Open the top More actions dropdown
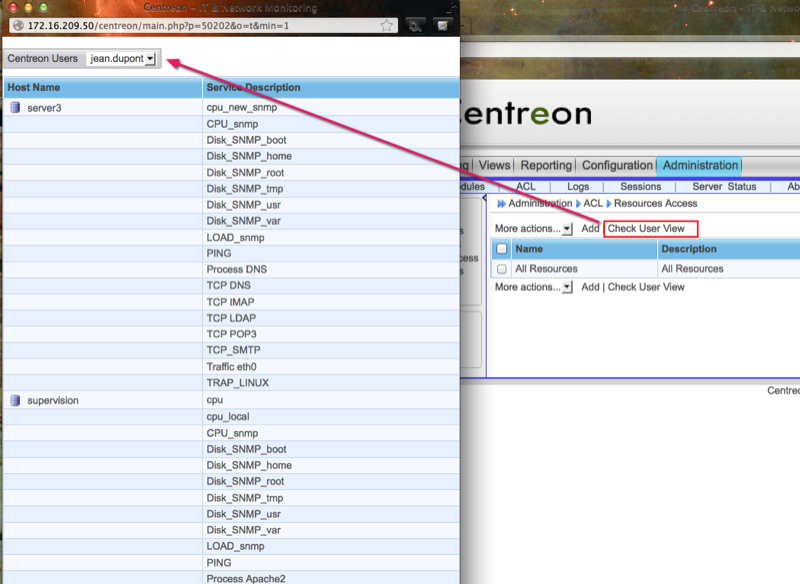This screenshot has height=584, width=800. coord(533,229)
